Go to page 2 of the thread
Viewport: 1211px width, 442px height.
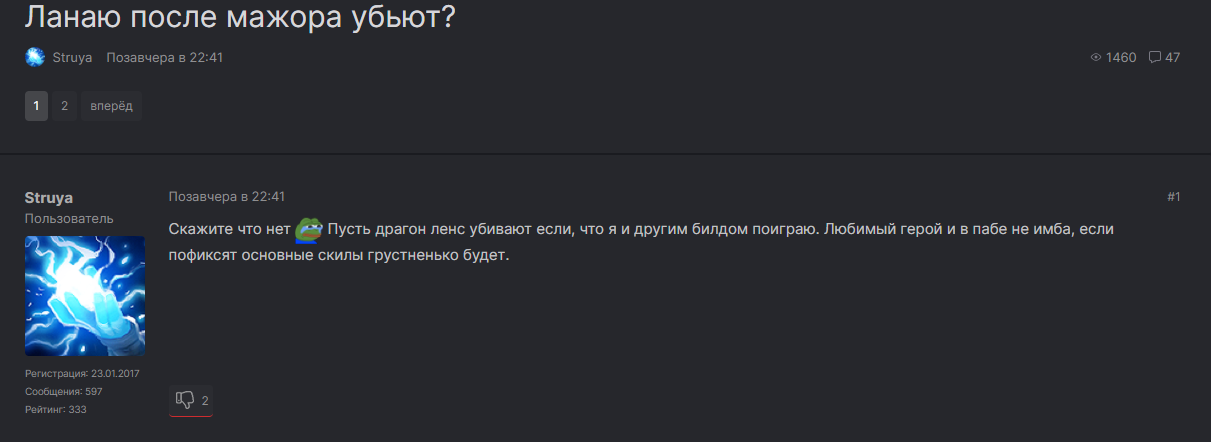[64, 106]
